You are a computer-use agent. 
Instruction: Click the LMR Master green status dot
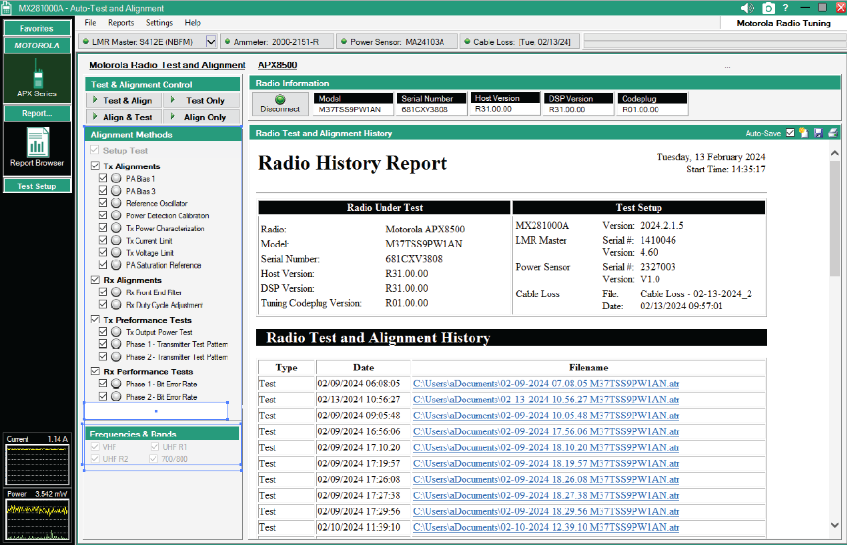click(86, 41)
